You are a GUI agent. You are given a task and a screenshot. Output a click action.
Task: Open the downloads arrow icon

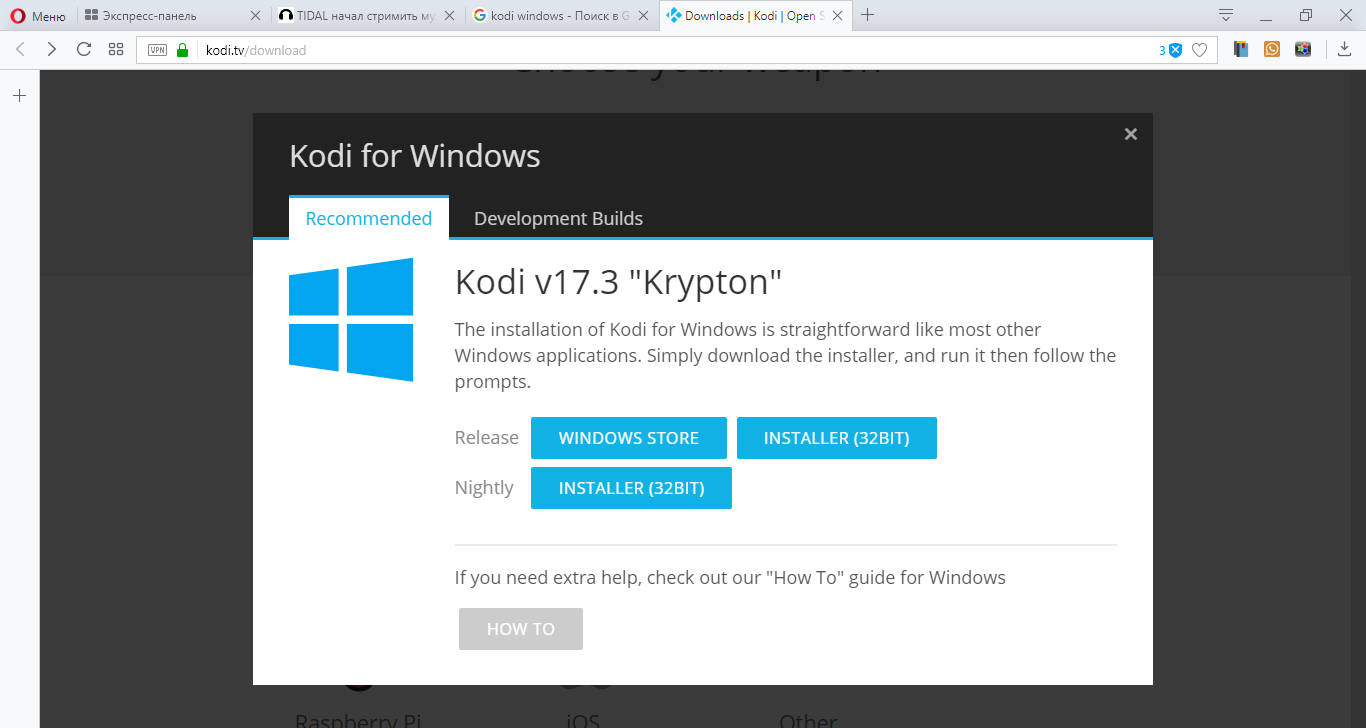[x=1345, y=49]
